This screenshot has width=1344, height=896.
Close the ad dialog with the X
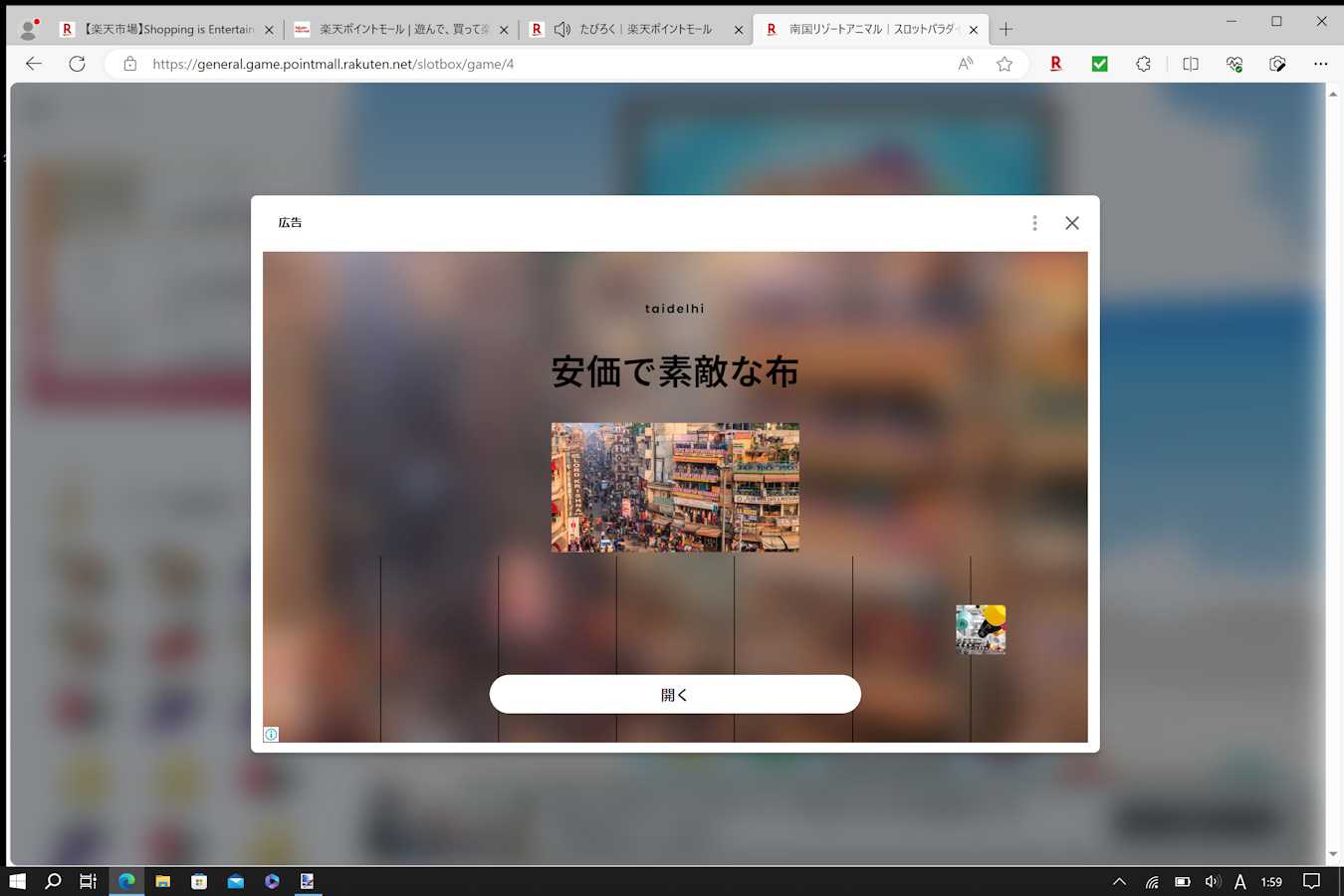point(1072,223)
